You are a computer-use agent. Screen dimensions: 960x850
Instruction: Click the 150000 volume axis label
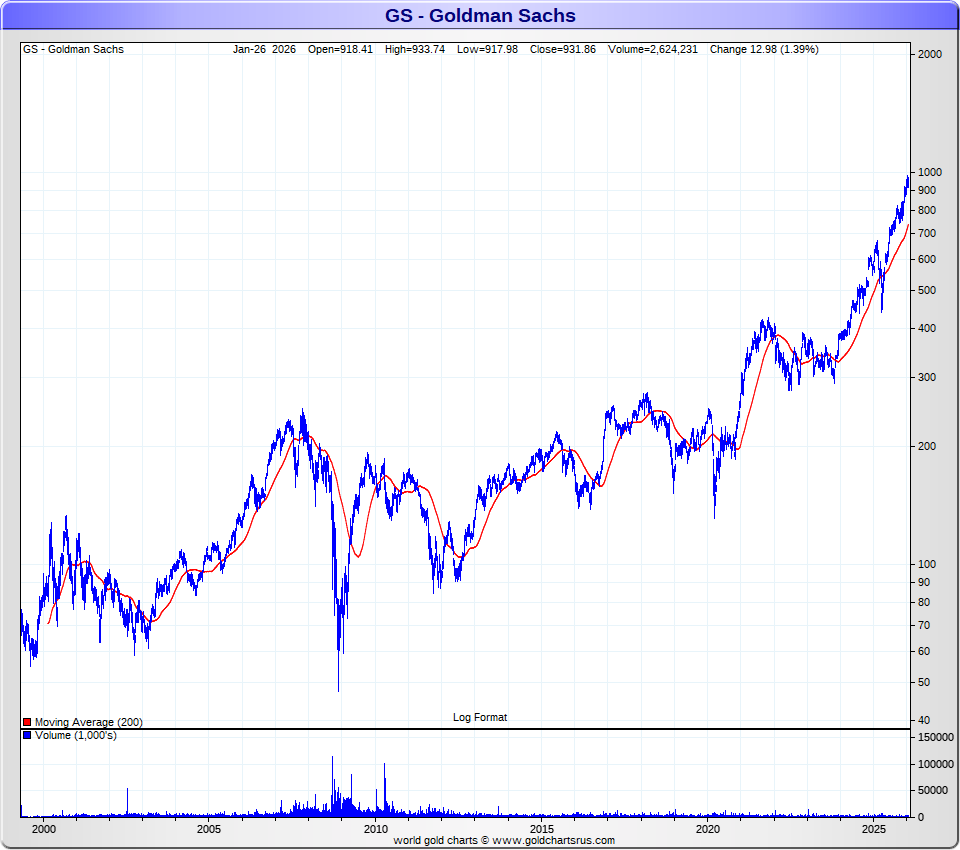pyautogui.click(x=936, y=737)
